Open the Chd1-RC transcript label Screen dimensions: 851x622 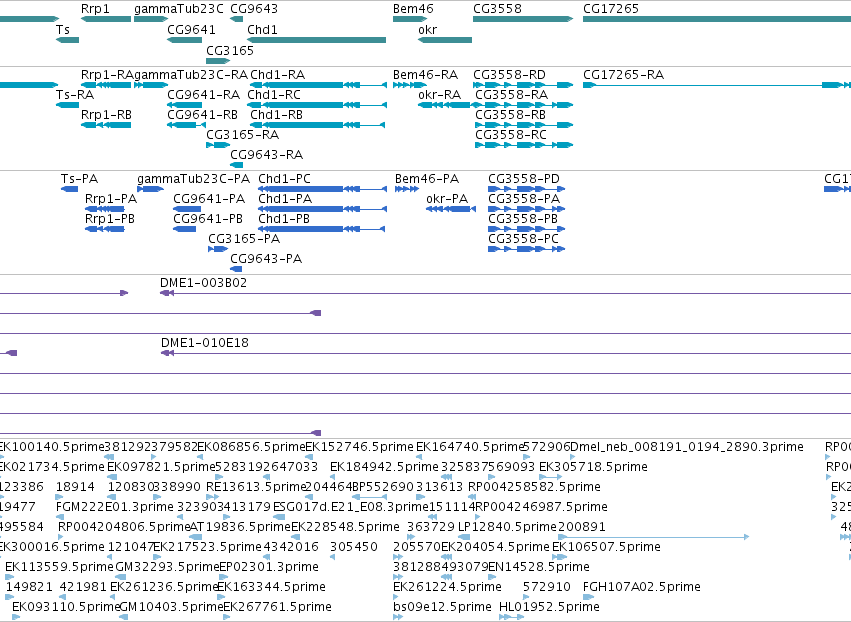pos(274,94)
